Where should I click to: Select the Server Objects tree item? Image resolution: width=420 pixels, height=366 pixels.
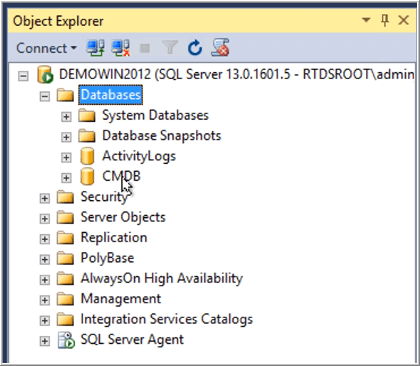pyautogui.click(x=123, y=217)
